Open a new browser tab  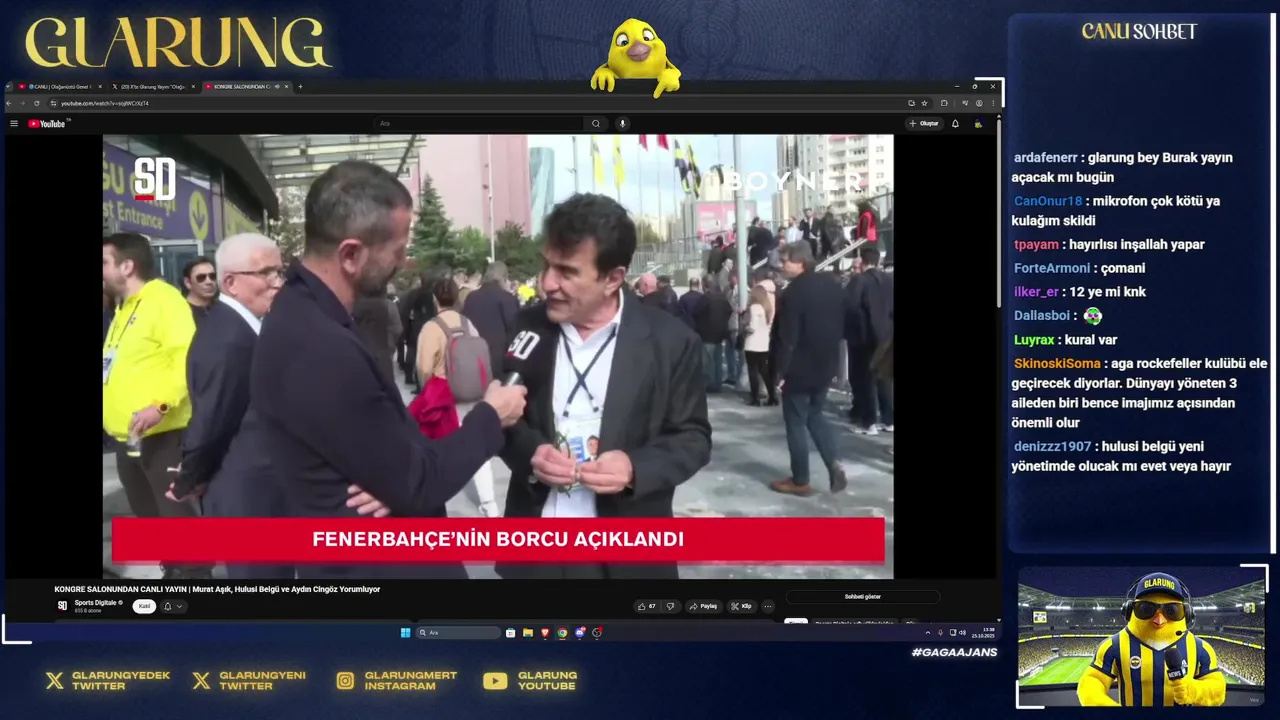(300, 87)
